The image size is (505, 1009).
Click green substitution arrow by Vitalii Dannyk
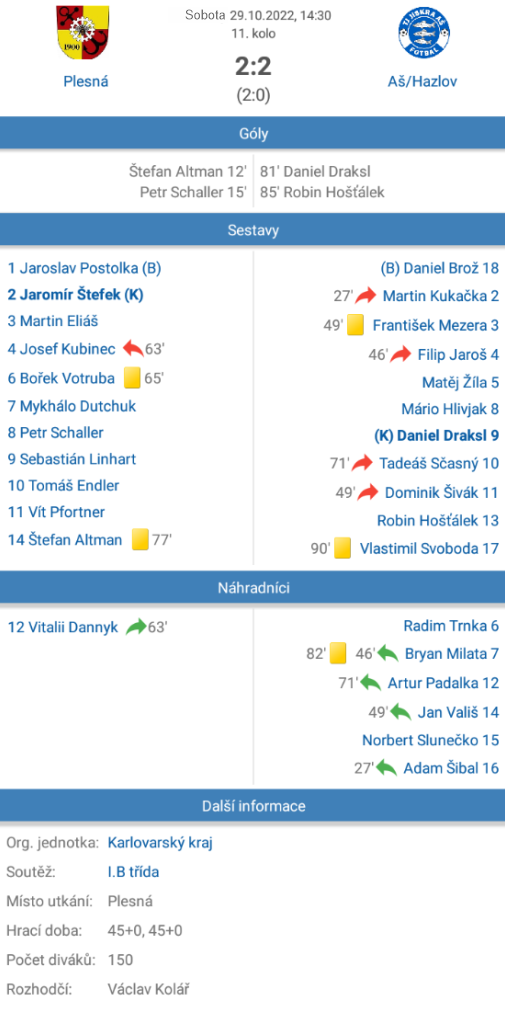point(136,627)
